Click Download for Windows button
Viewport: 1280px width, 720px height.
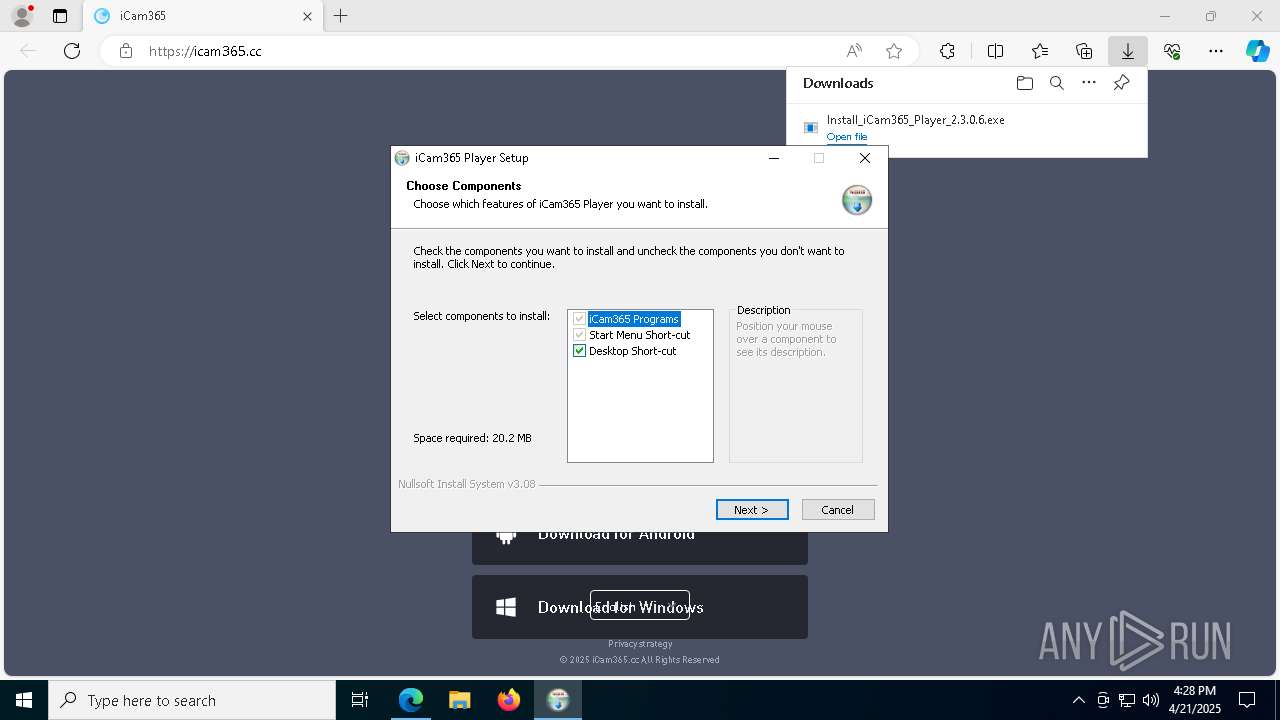click(640, 607)
